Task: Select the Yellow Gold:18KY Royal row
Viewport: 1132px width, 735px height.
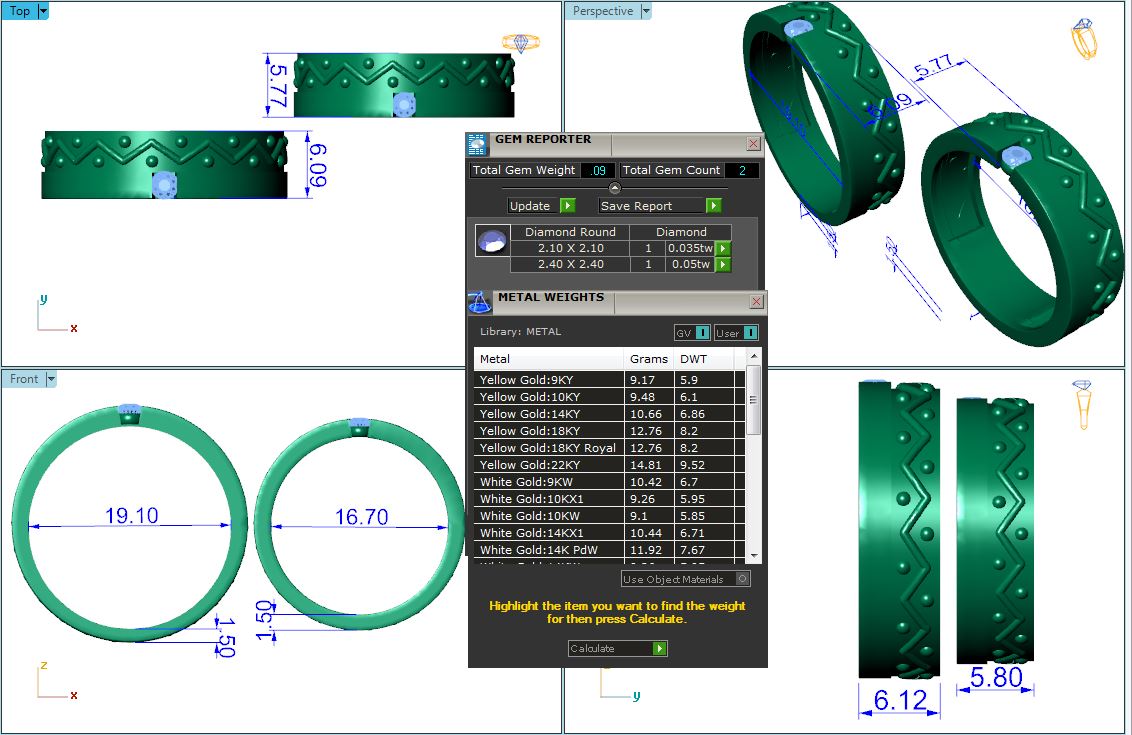Action: [x=609, y=448]
